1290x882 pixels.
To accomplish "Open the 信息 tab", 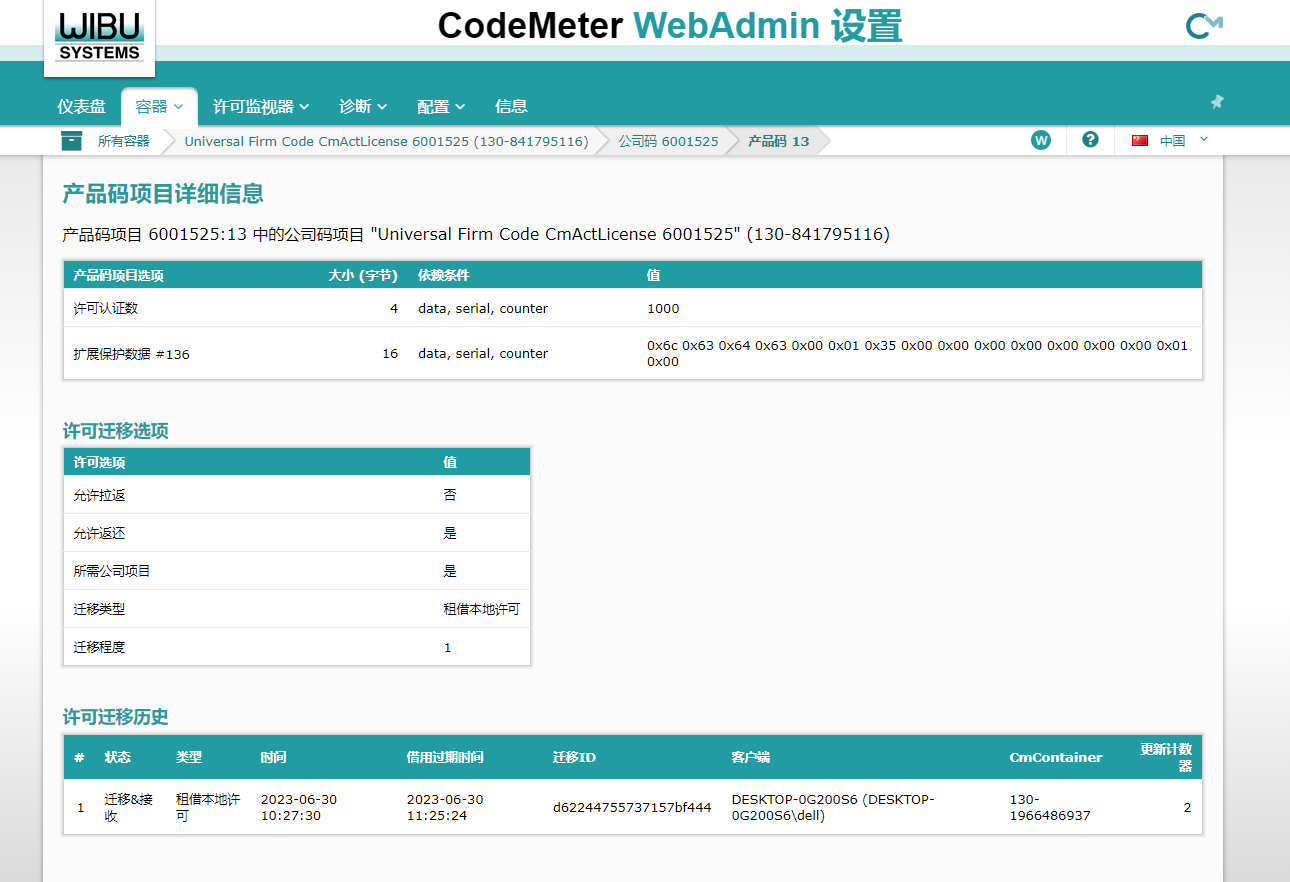I will tap(511, 106).
